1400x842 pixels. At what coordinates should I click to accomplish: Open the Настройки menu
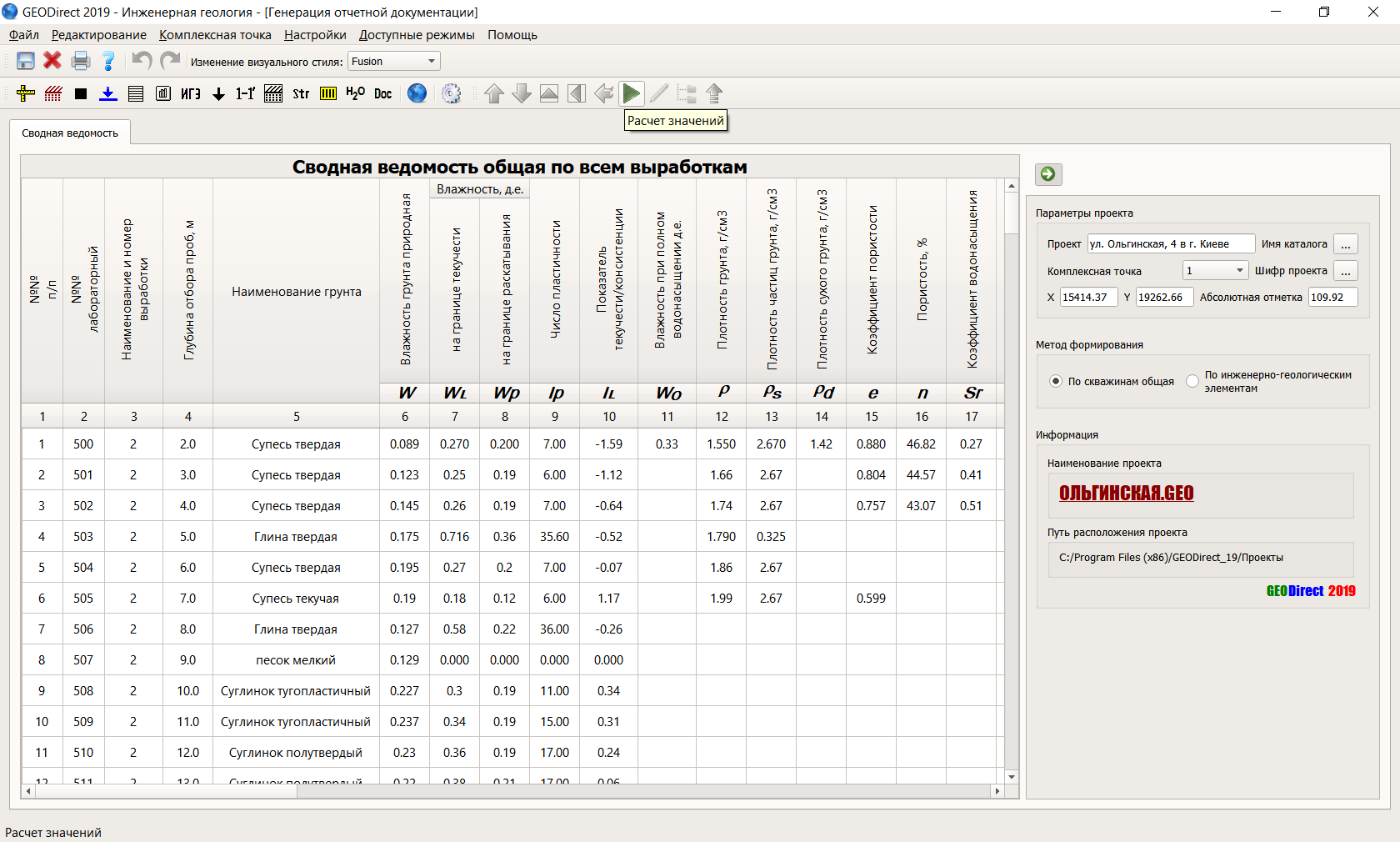(315, 35)
